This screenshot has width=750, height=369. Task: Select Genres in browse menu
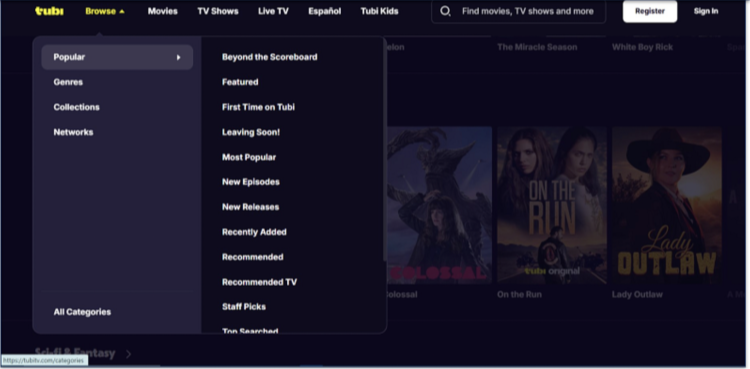[x=68, y=82]
